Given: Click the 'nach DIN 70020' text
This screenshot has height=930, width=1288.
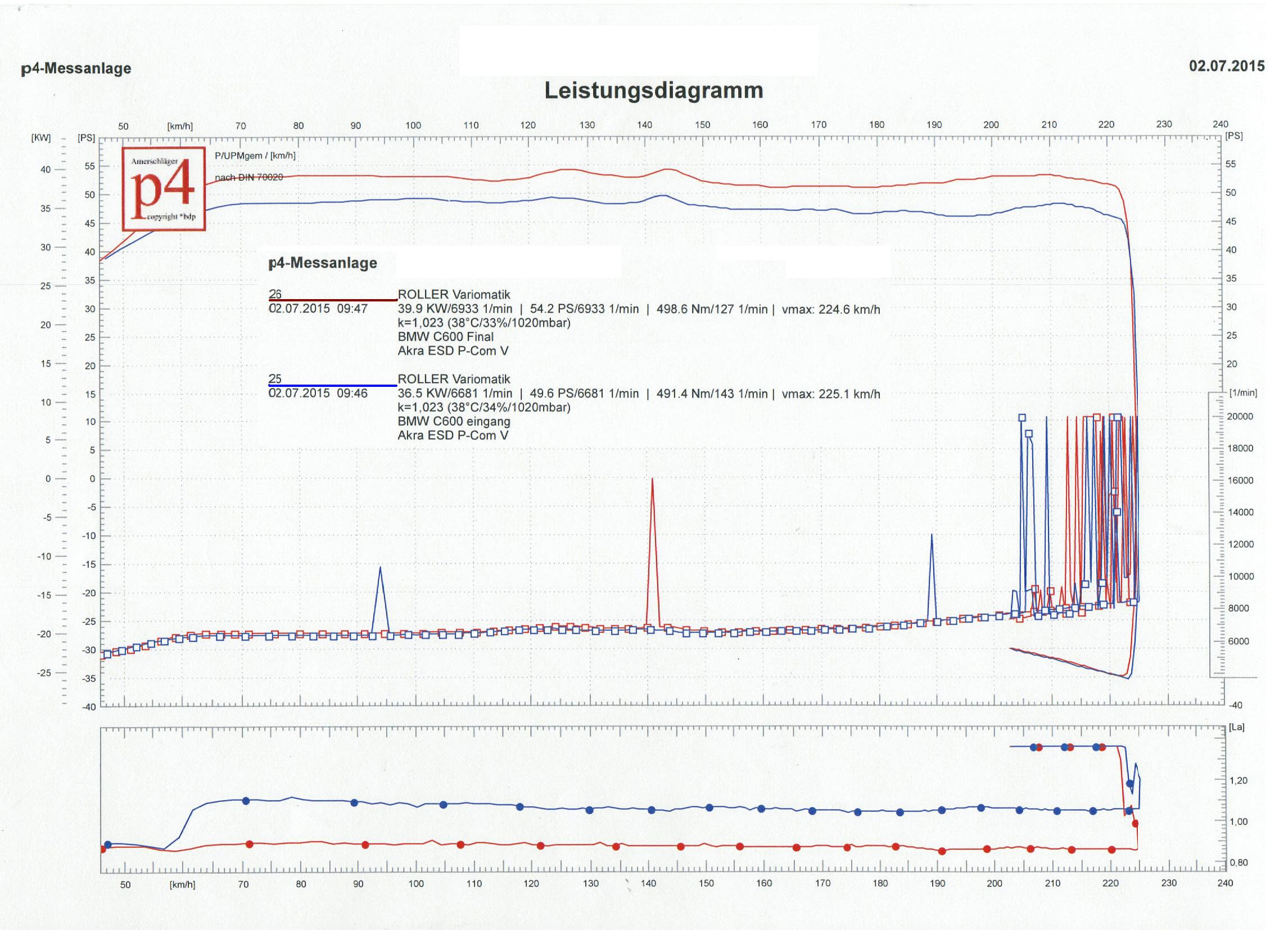Looking at the screenshot, I should point(248,177).
